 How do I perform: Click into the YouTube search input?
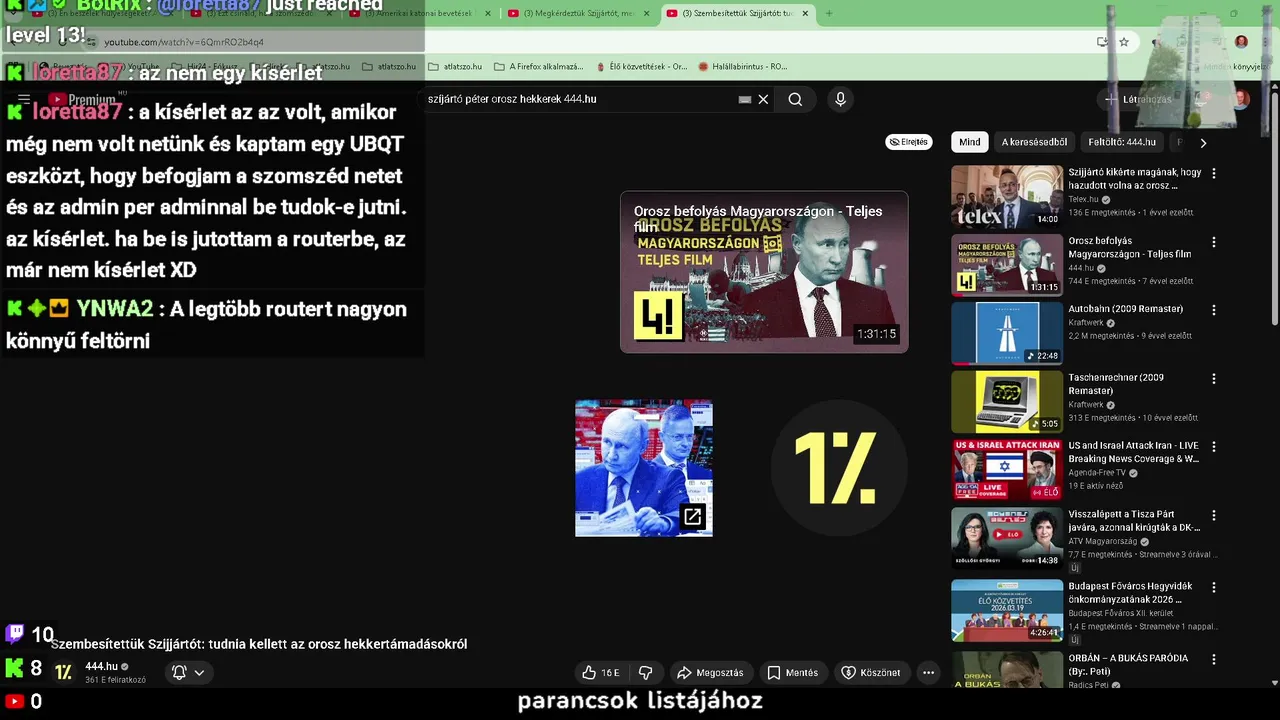pyautogui.click(x=580, y=99)
